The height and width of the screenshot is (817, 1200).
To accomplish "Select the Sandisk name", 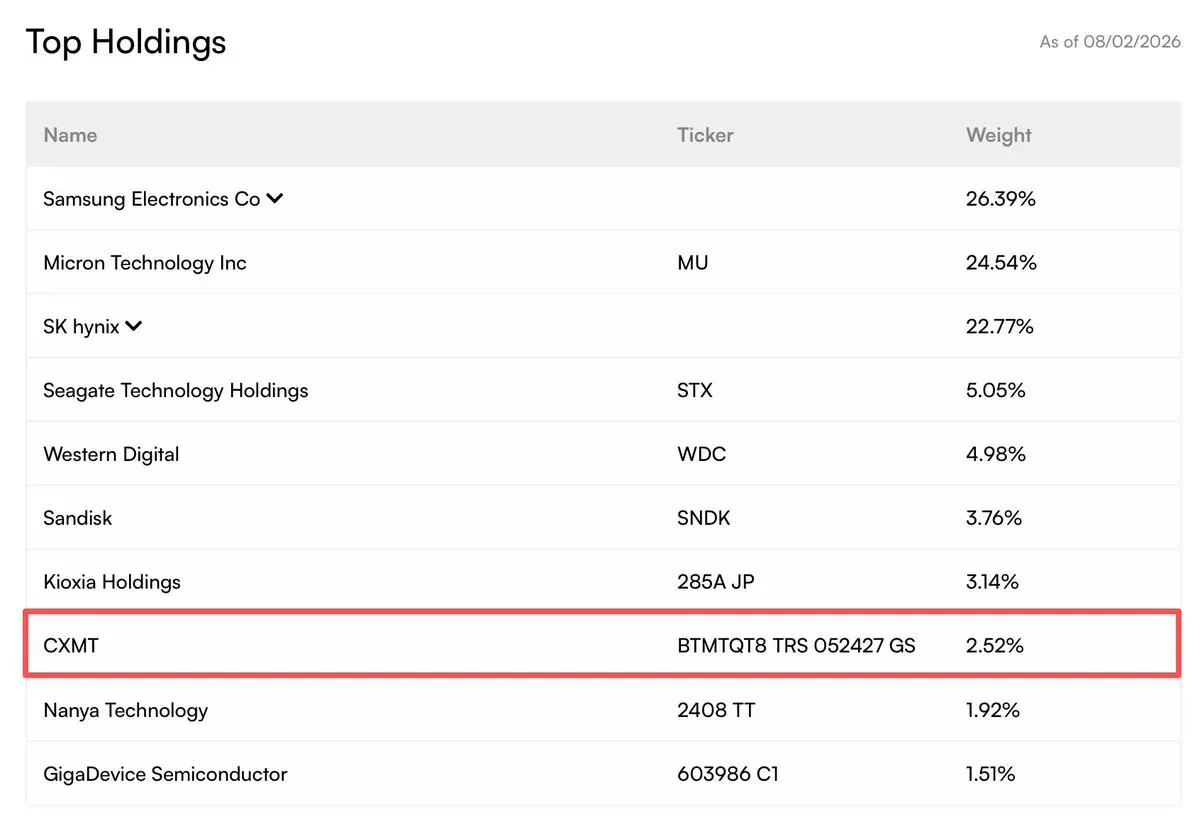I will 78,518.
